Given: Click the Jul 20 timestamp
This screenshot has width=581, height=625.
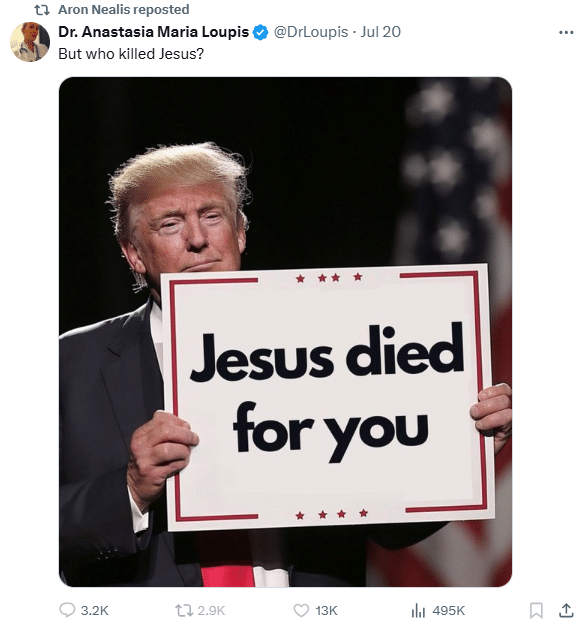Looking at the screenshot, I should point(381,32).
